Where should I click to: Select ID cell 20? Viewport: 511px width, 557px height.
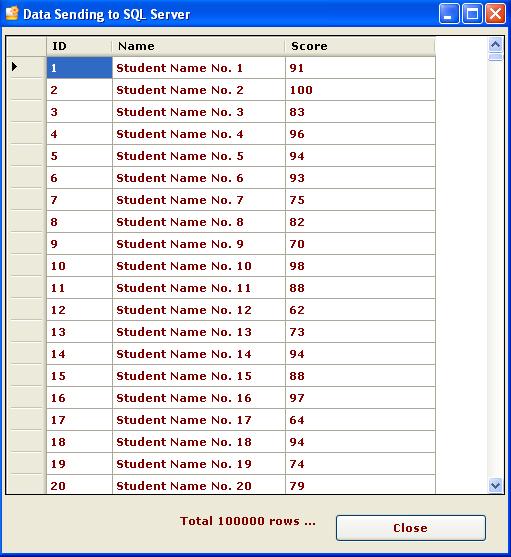click(x=79, y=485)
